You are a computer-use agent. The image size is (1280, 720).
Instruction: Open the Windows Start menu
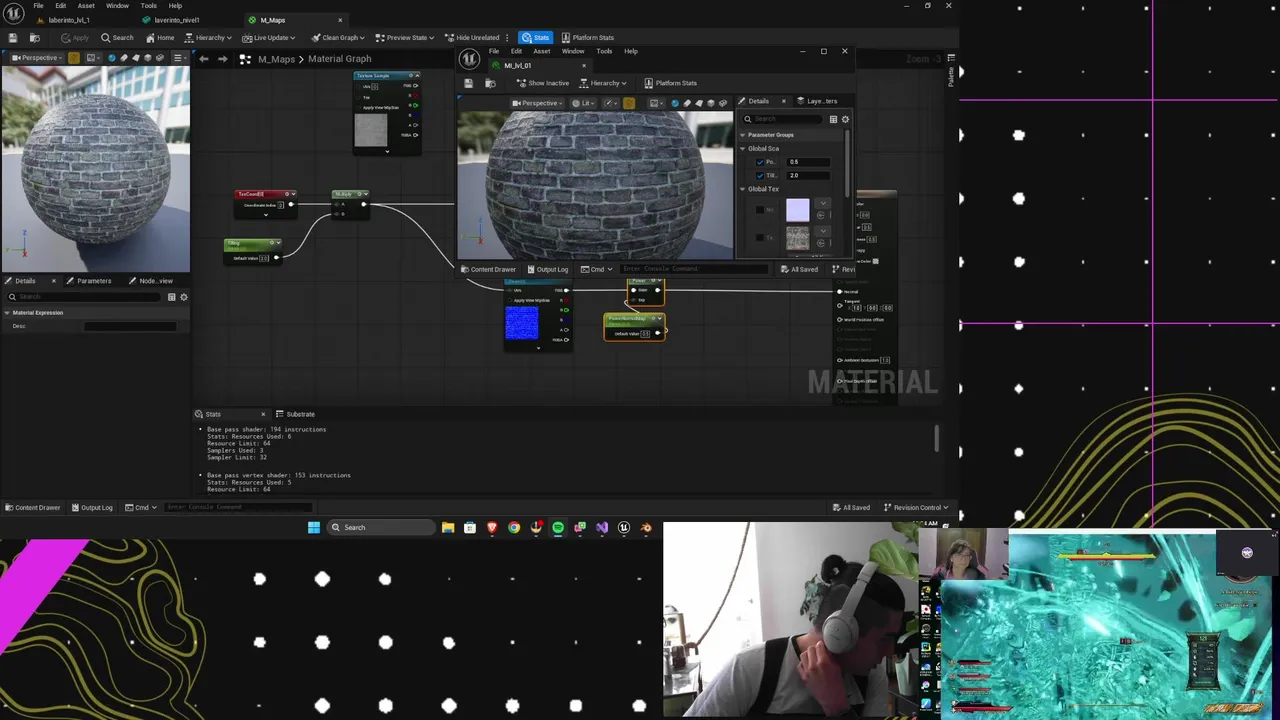[x=314, y=528]
